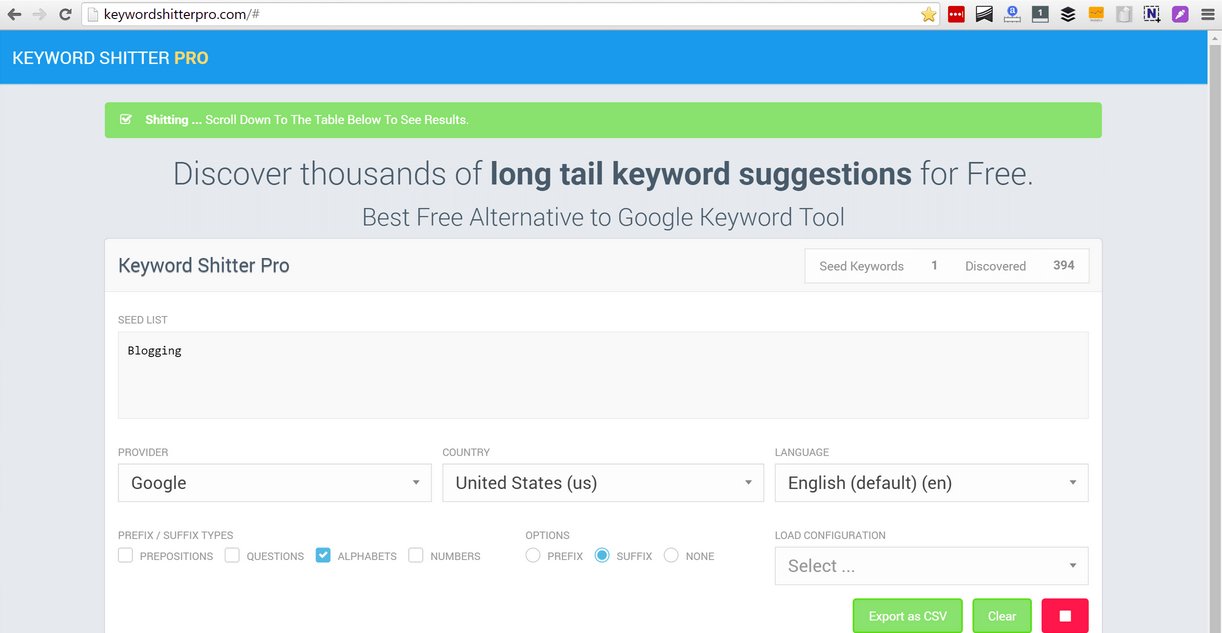Bookmark the page with the star icon
Screen dimensions: 1222x633
[928, 14]
